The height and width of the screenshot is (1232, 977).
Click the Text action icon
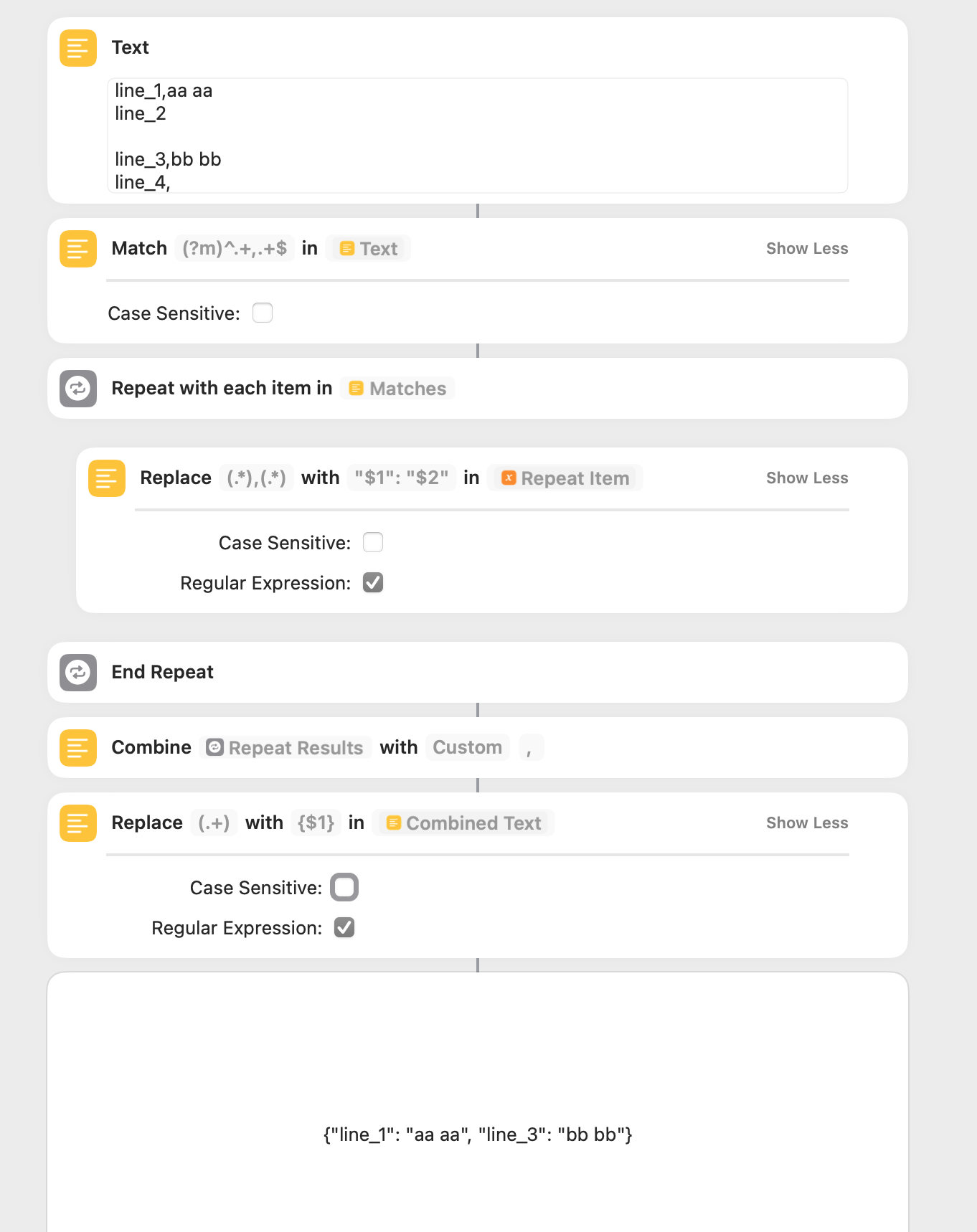click(x=78, y=48)
